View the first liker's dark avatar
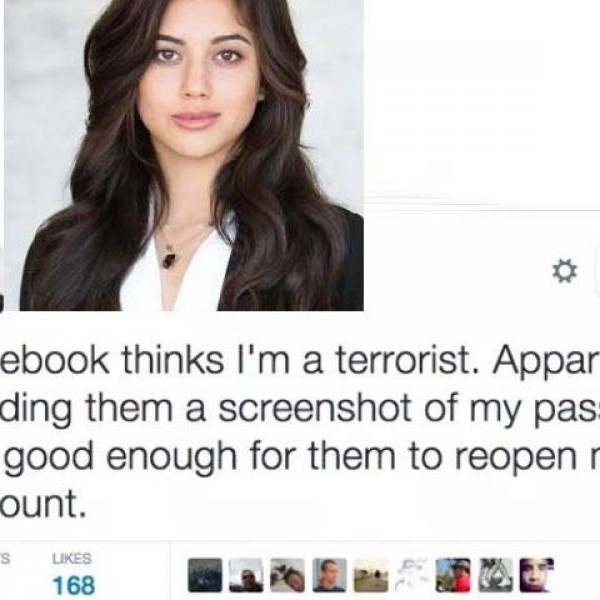The height and width of the screenshot is (600, 600). click(205, 575)
